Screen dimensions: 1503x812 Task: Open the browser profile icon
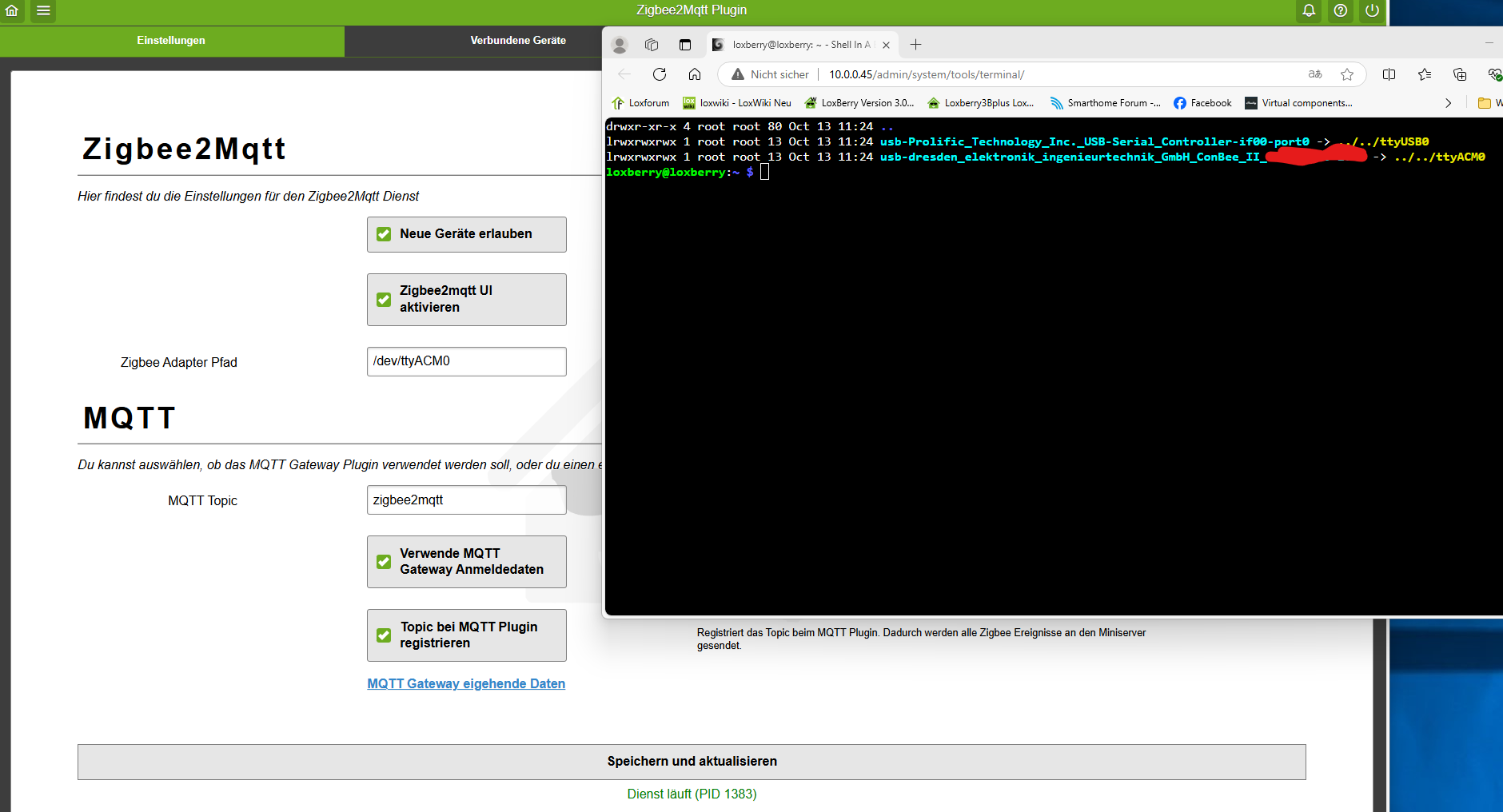coord(620,45)
